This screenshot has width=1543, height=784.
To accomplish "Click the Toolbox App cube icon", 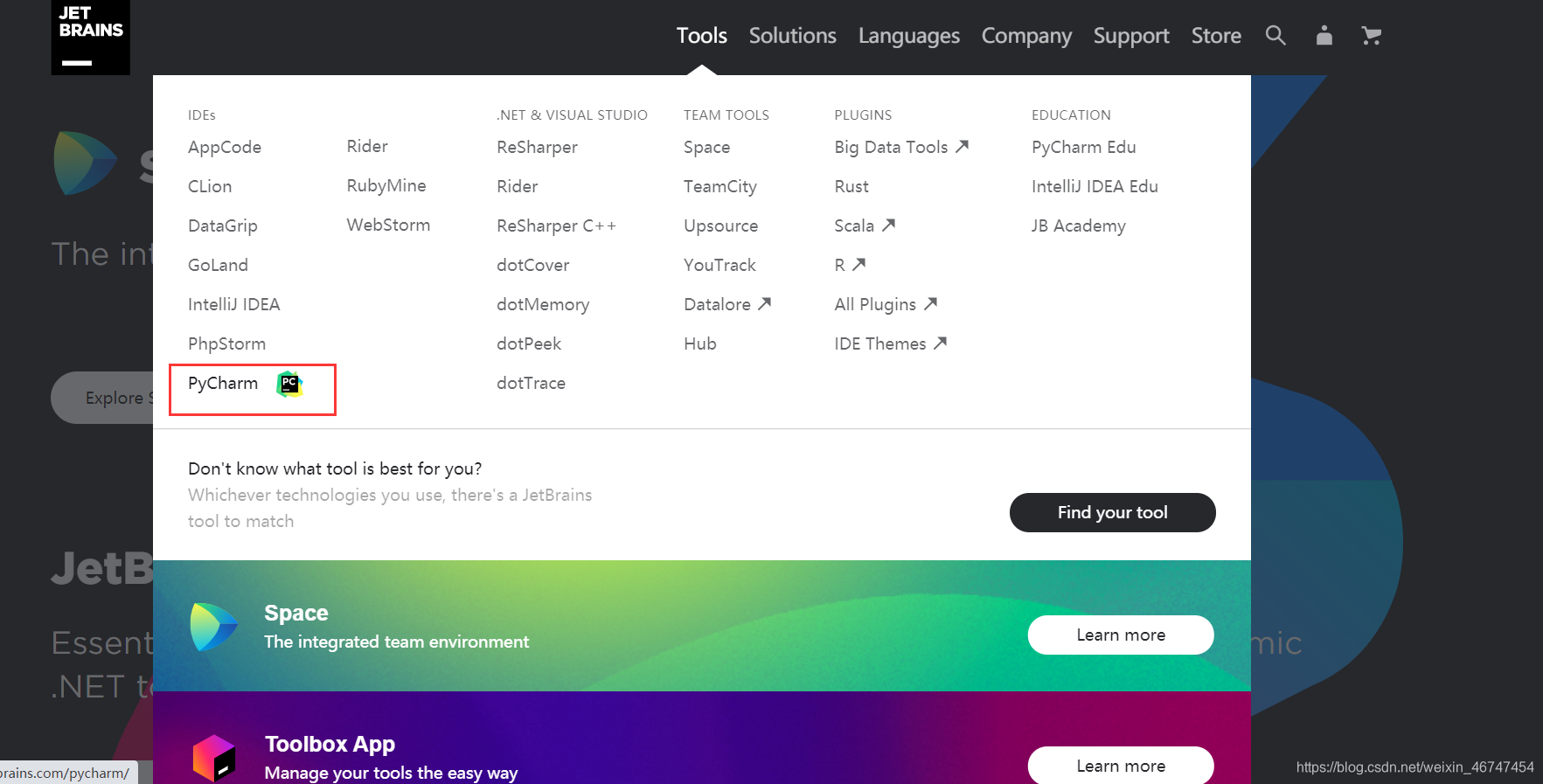I will [x=214, y=758].
